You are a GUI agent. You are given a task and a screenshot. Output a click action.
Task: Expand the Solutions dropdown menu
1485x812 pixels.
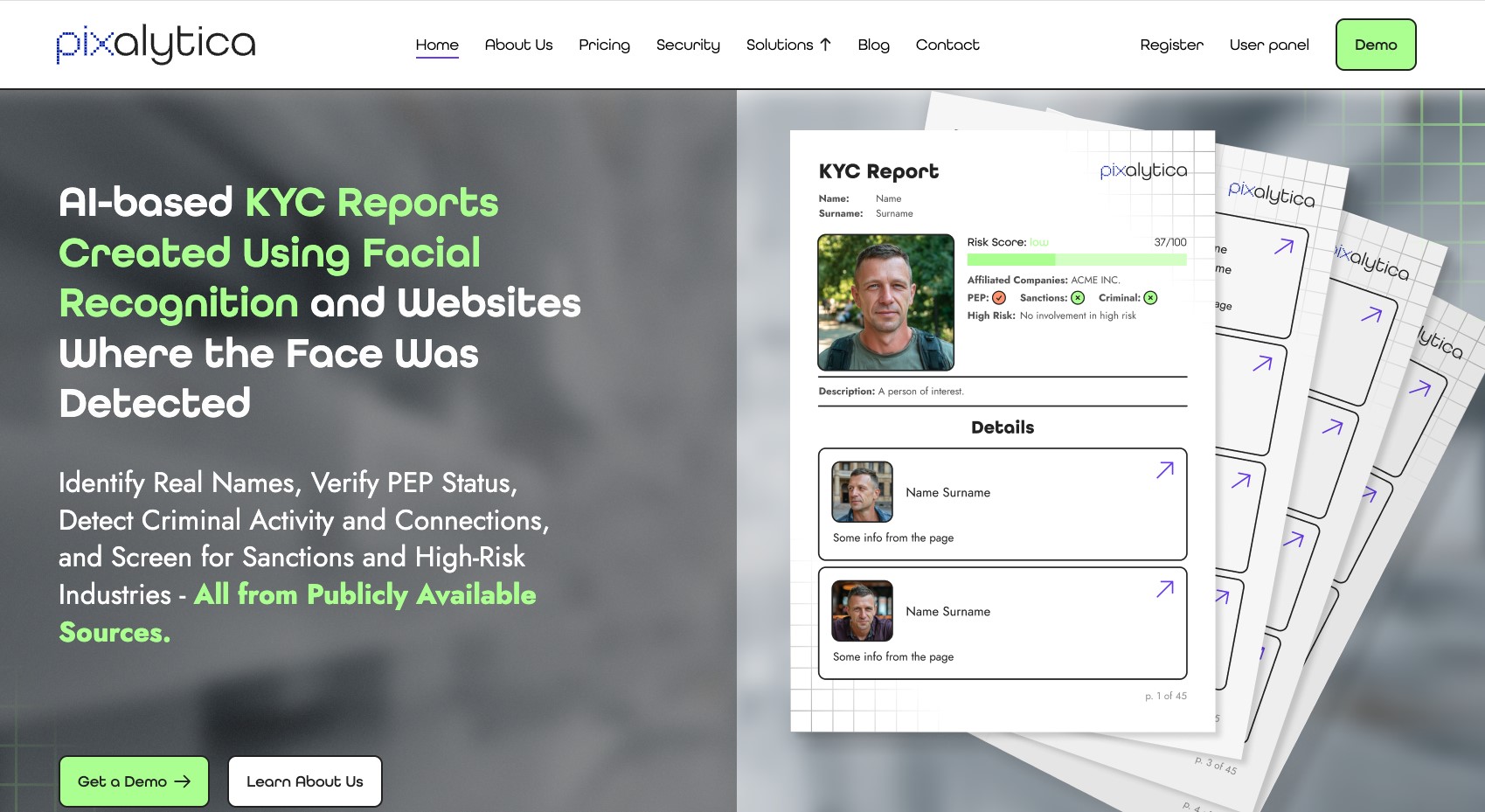pos(788,45)
